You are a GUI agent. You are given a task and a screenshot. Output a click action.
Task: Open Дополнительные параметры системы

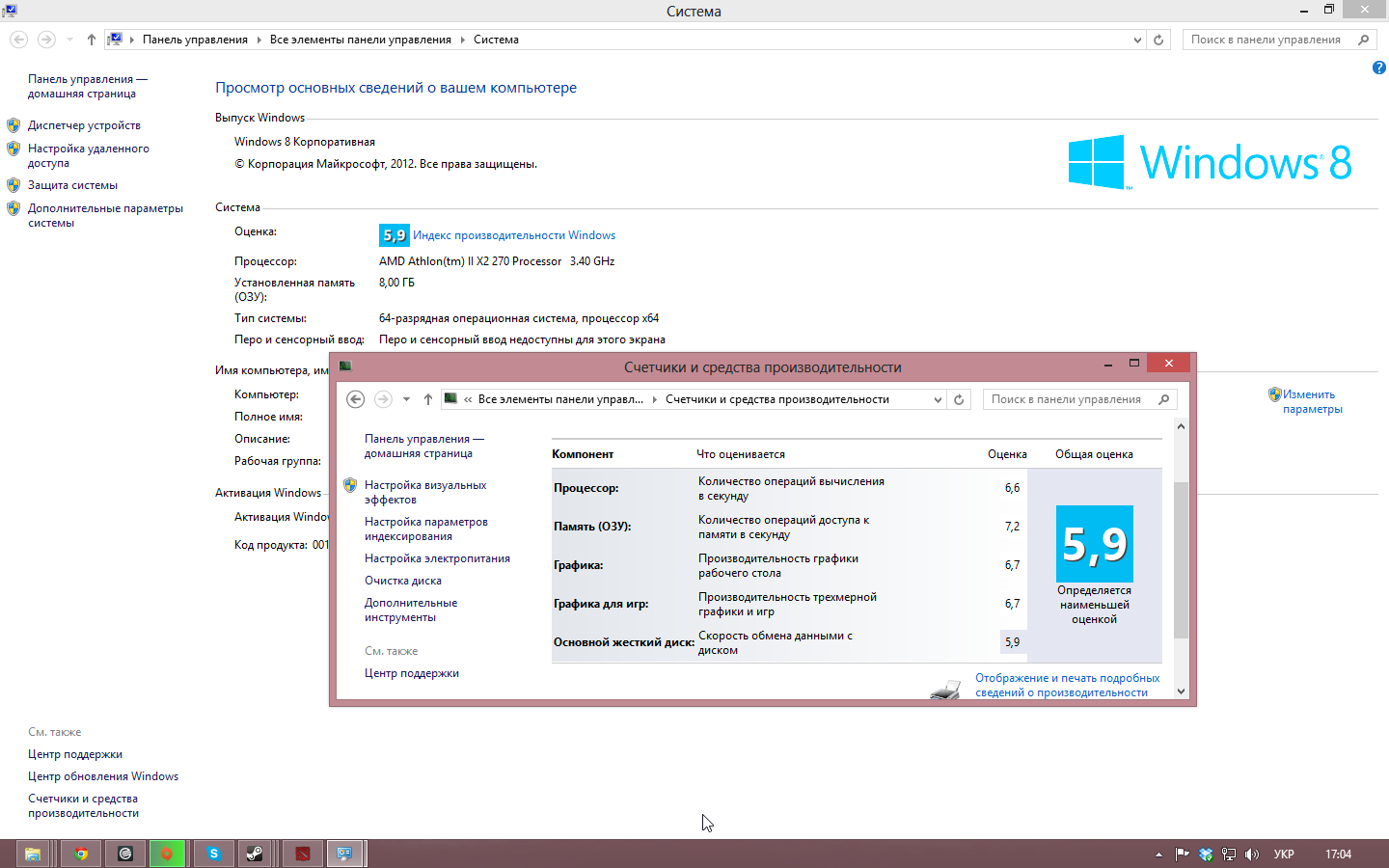tap(105, 215)
